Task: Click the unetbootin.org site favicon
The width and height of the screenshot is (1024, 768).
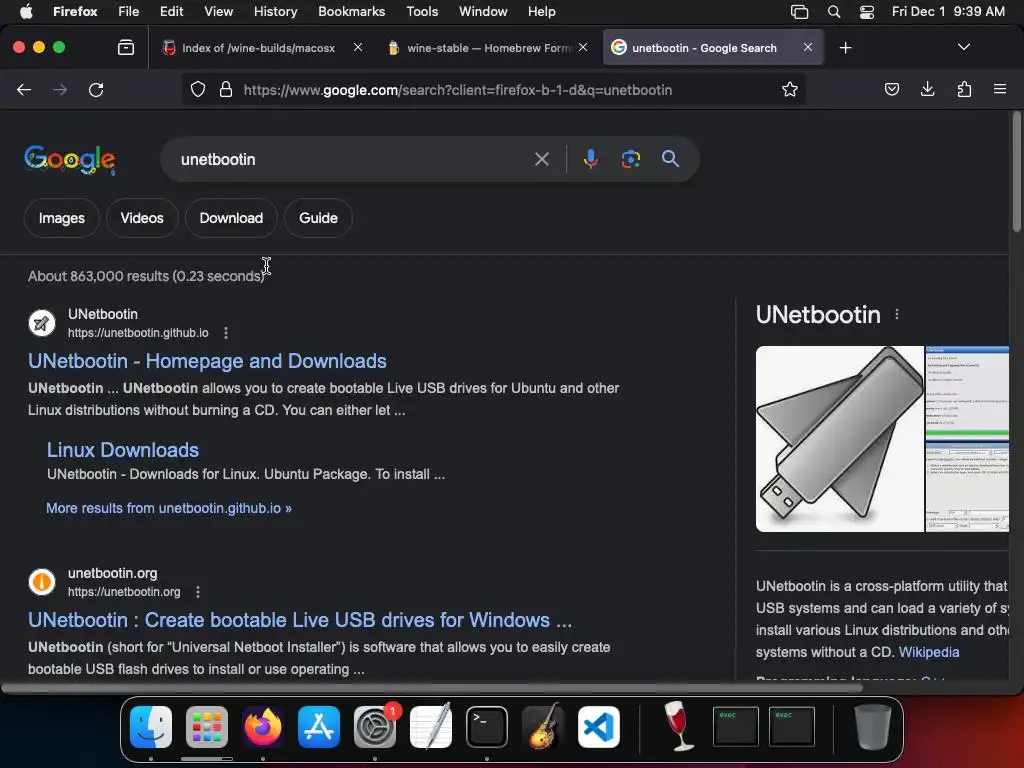Action: [x=42, y=581]
